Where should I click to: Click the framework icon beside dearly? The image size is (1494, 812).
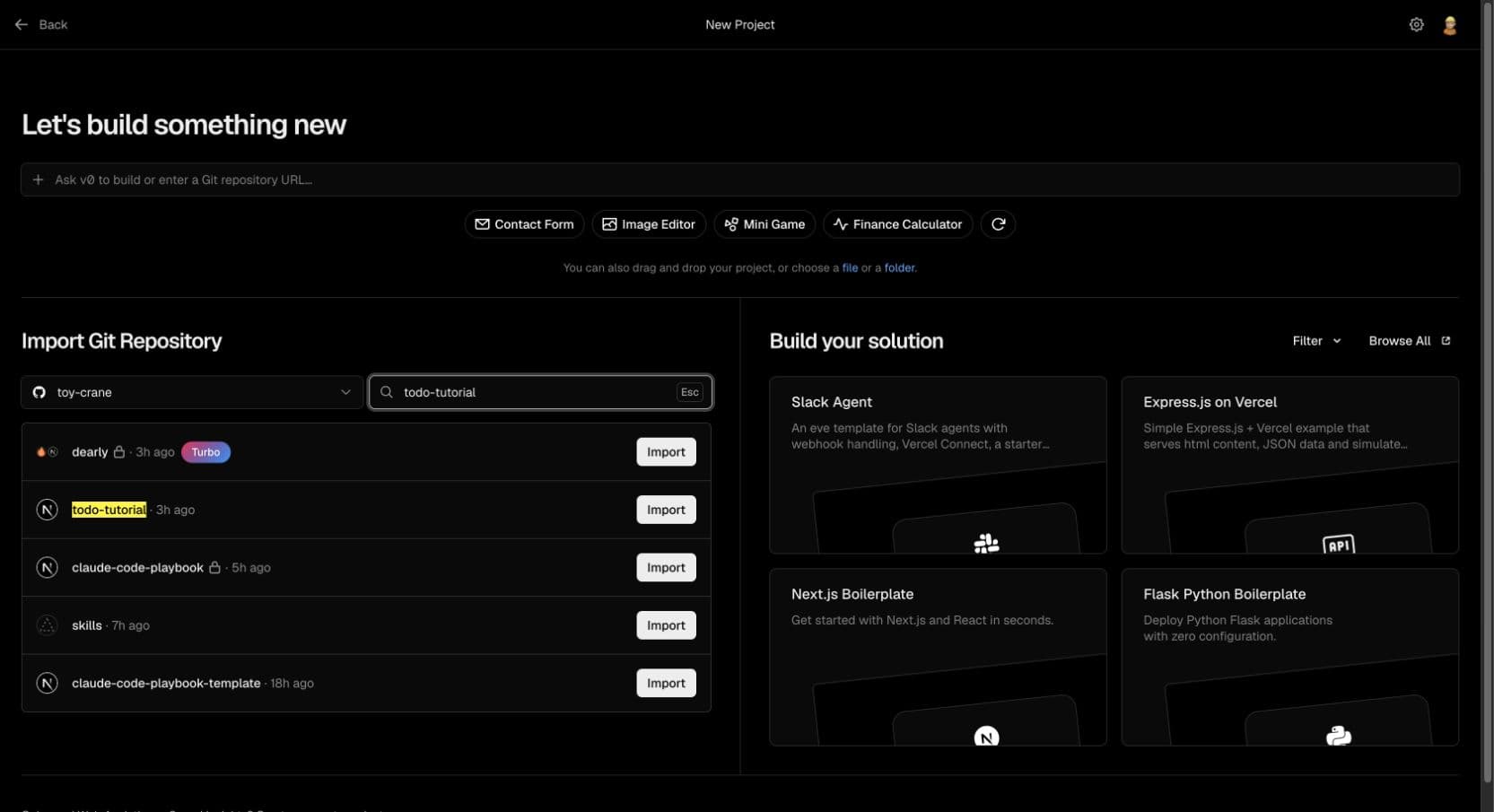pos(47,452)
